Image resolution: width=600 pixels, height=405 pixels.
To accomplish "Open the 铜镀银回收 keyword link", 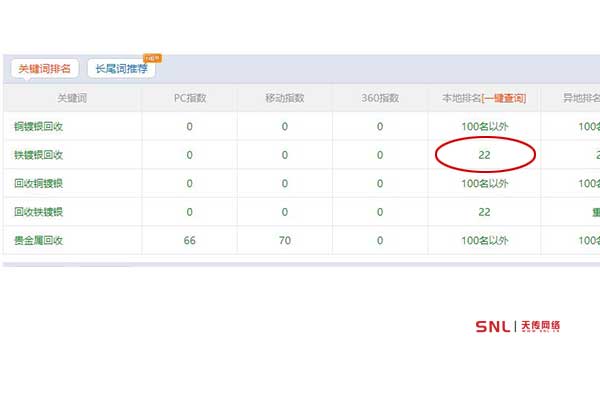I will pyautogui.click(x=39, y=127).
